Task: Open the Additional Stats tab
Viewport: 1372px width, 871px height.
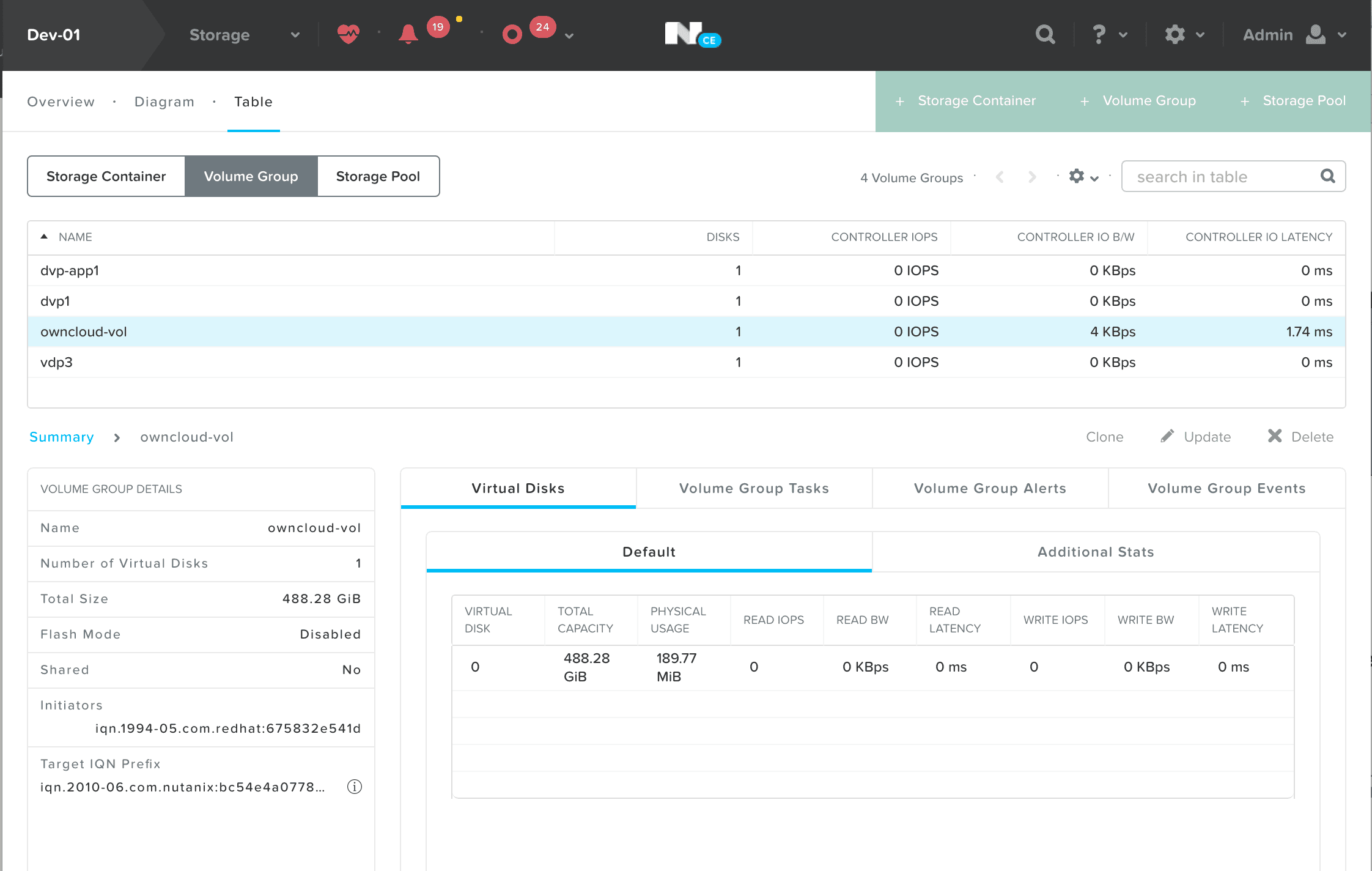Action: pyautogui.click(x=1096, y=552)
